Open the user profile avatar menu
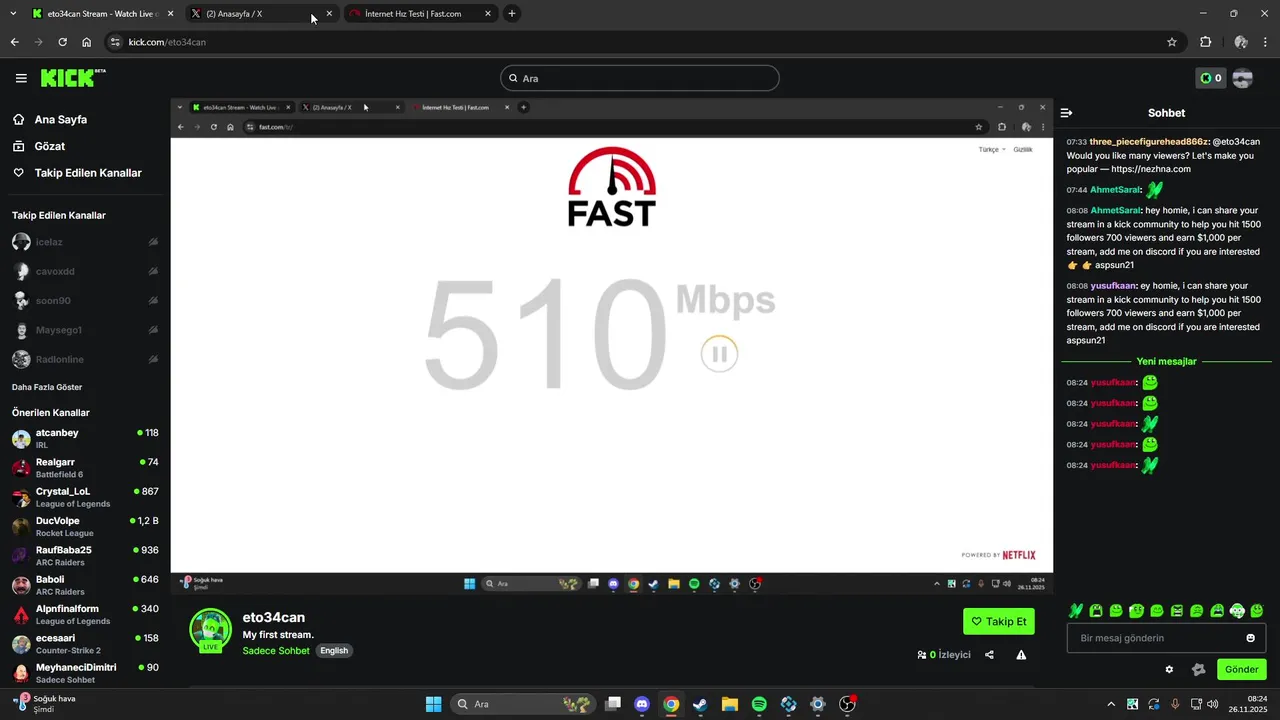 point(1243,78)
